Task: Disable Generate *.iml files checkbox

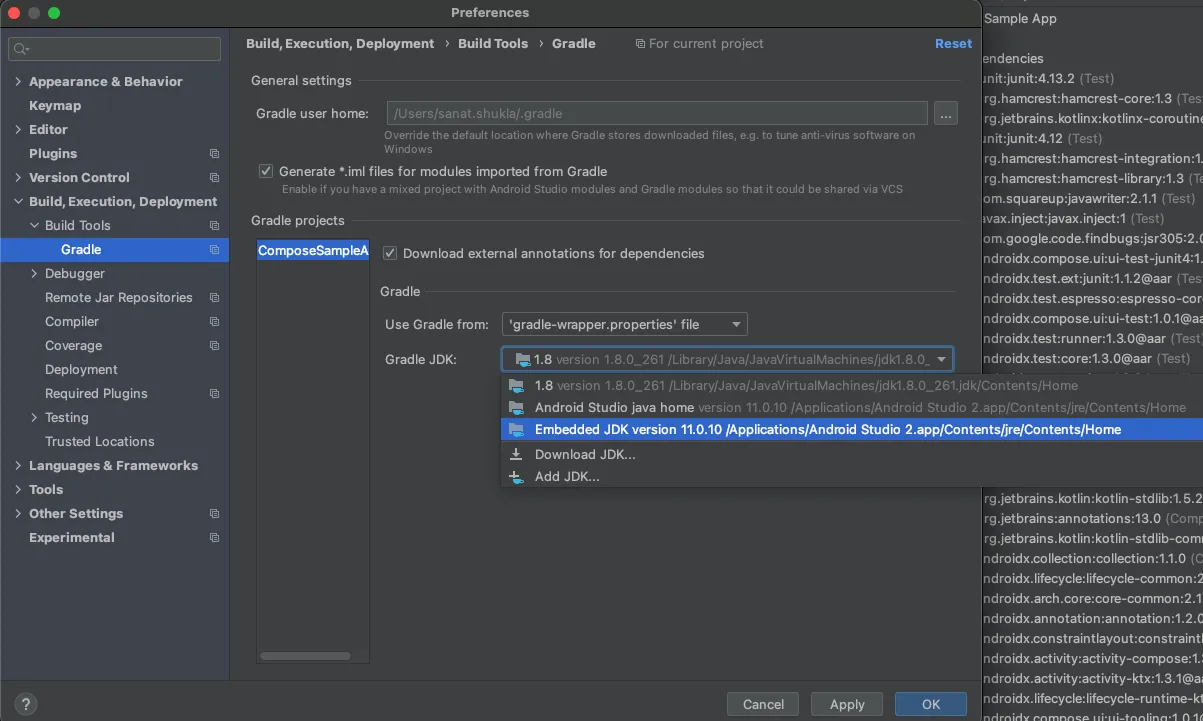Action: coord(266,171)
